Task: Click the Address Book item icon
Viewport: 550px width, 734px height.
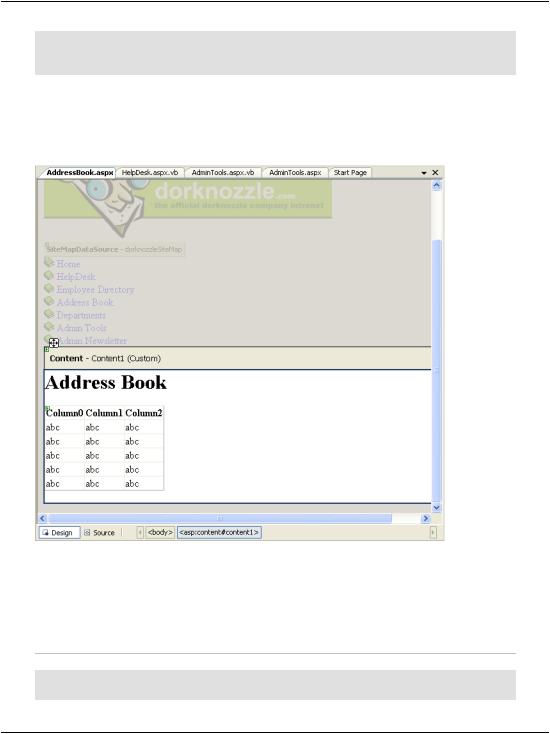Action: point(49,301)
